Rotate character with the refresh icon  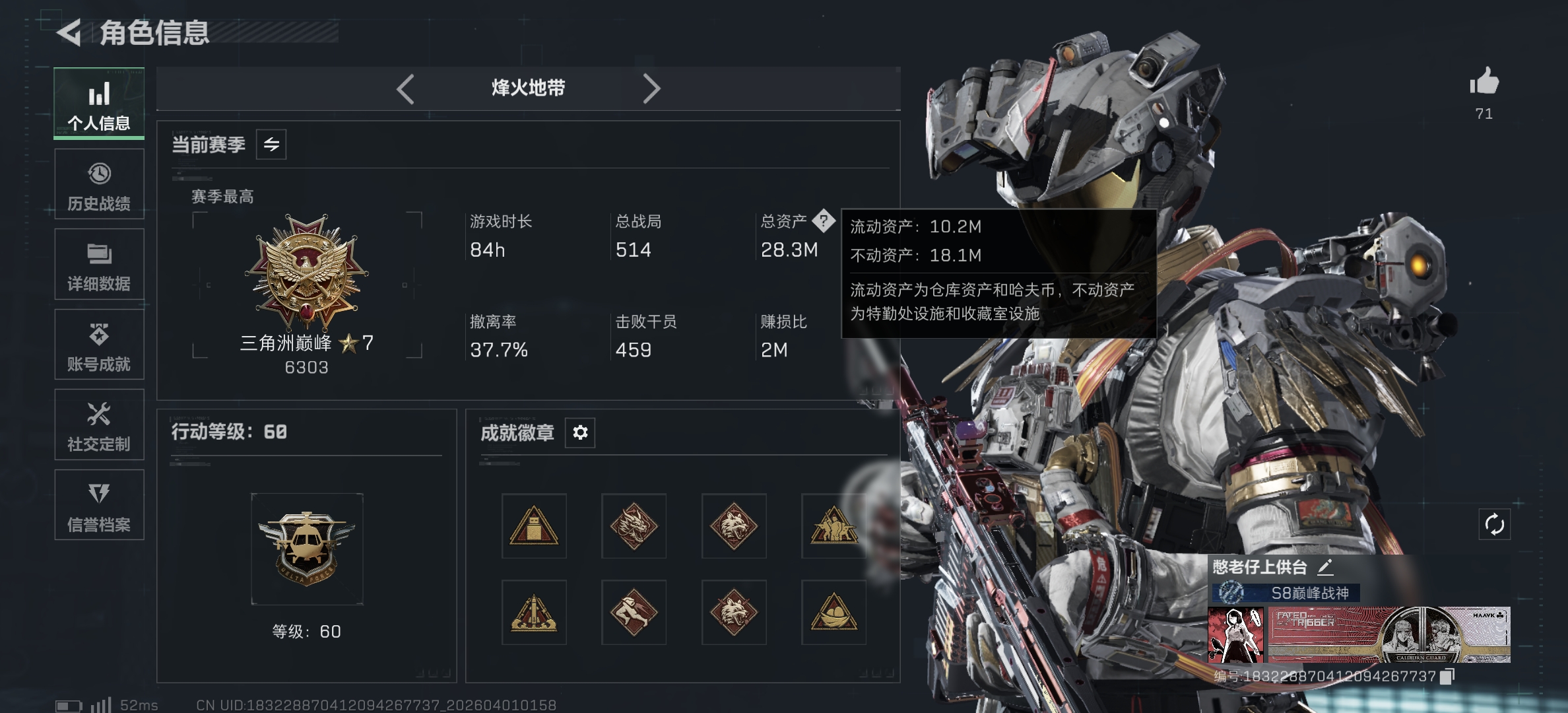click(x=1495, y=525)
